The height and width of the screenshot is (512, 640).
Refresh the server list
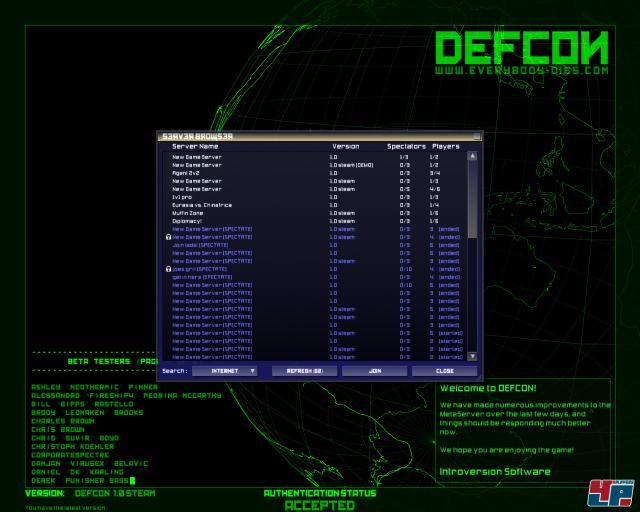[x=304, y=371]
